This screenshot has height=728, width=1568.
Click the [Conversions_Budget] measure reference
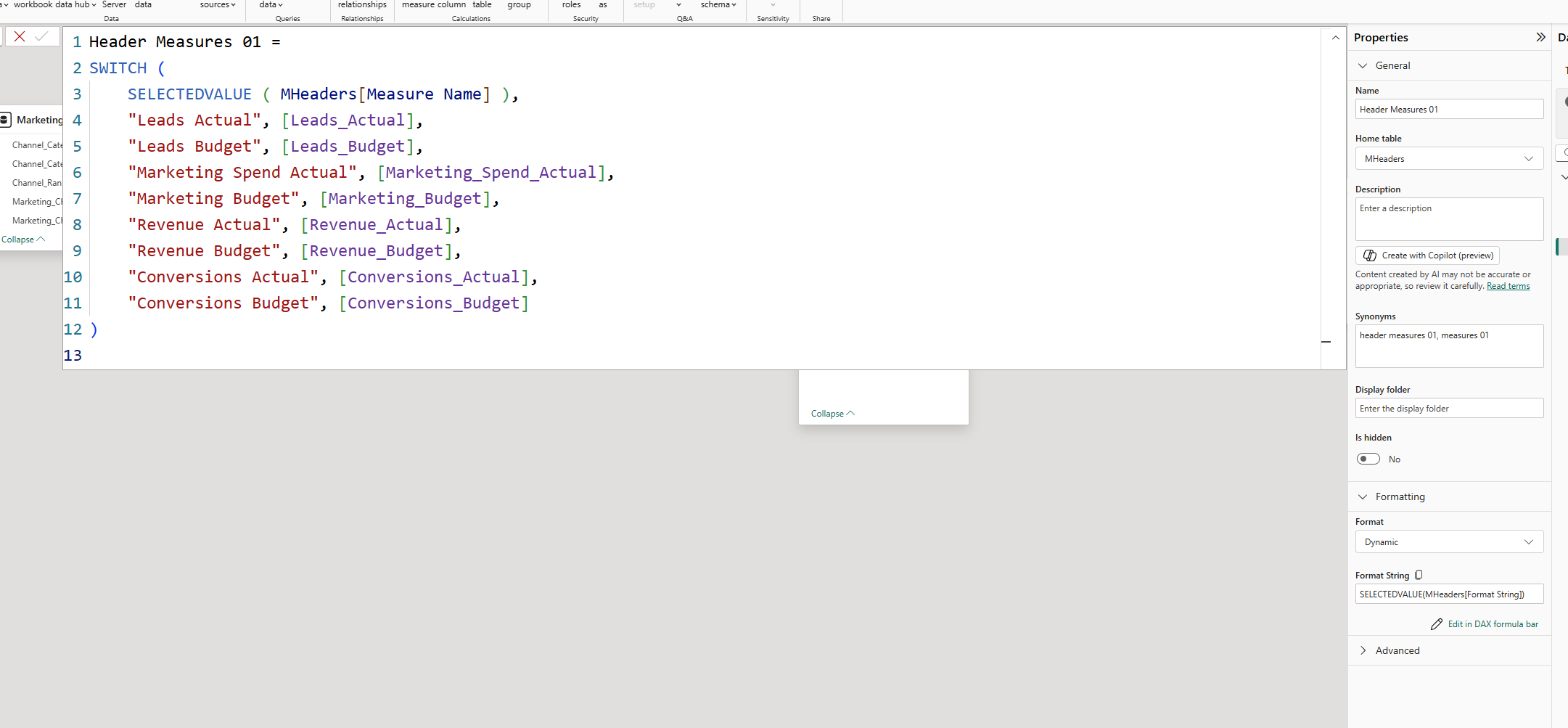434,303
